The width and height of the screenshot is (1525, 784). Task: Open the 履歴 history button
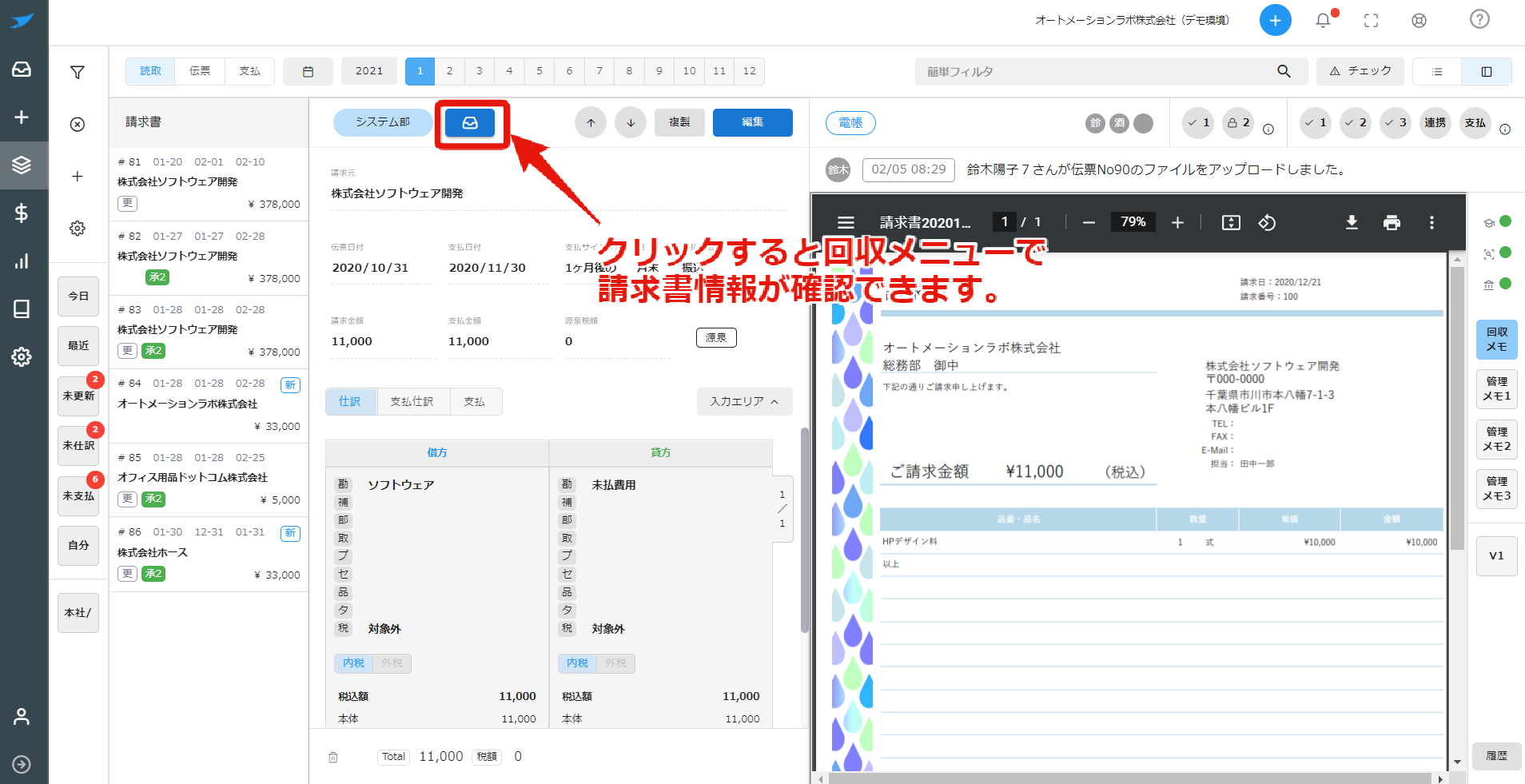(1497, 756)
